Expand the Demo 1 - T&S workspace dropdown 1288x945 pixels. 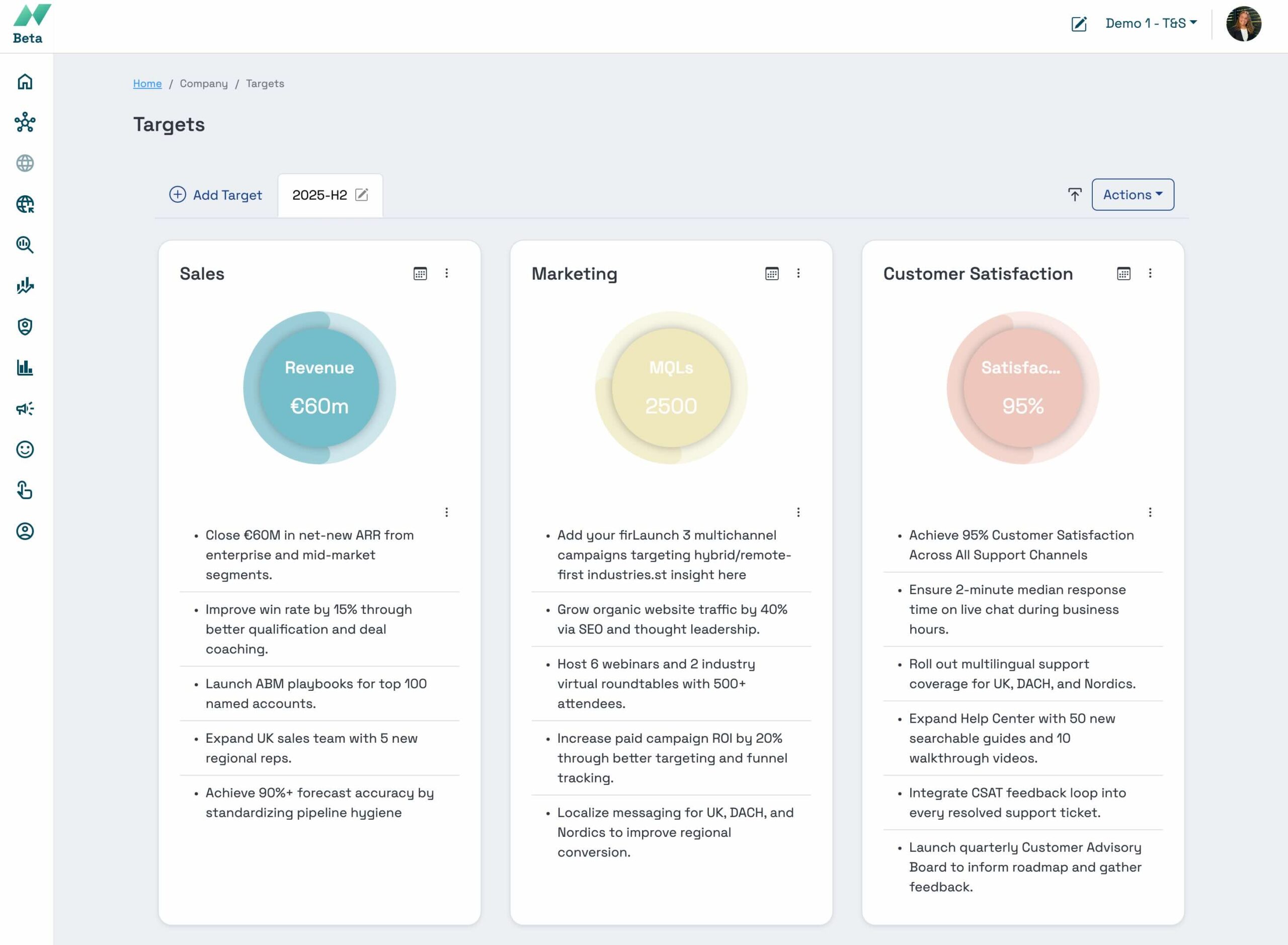[1150, 24]
